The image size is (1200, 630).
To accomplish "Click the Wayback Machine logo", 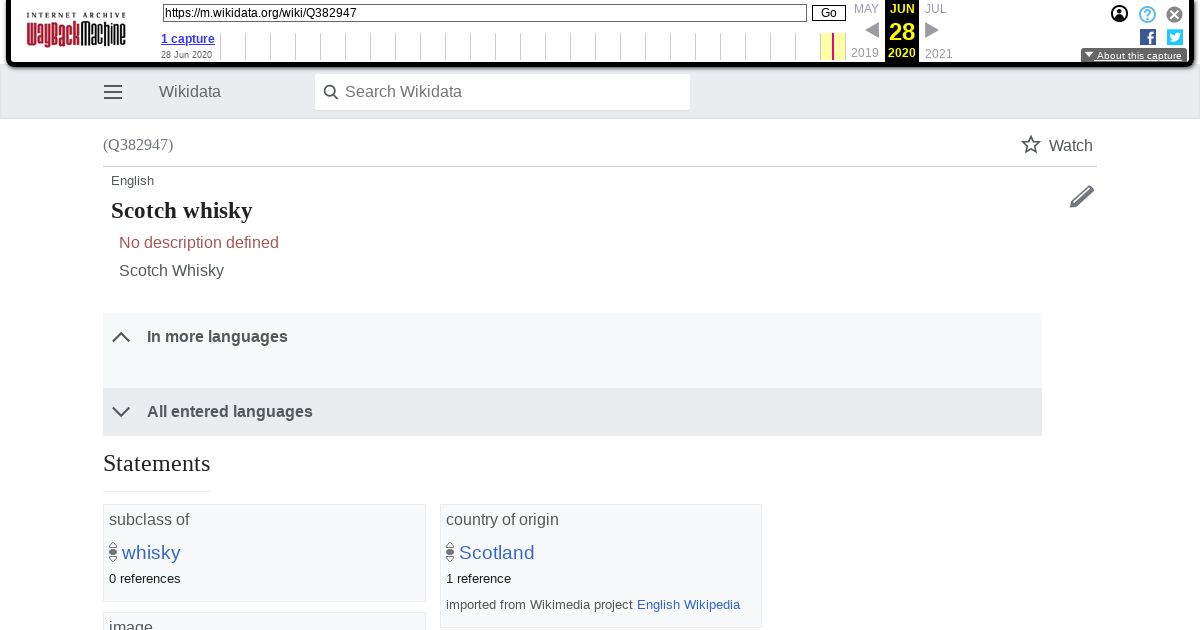I will (76, 31).
